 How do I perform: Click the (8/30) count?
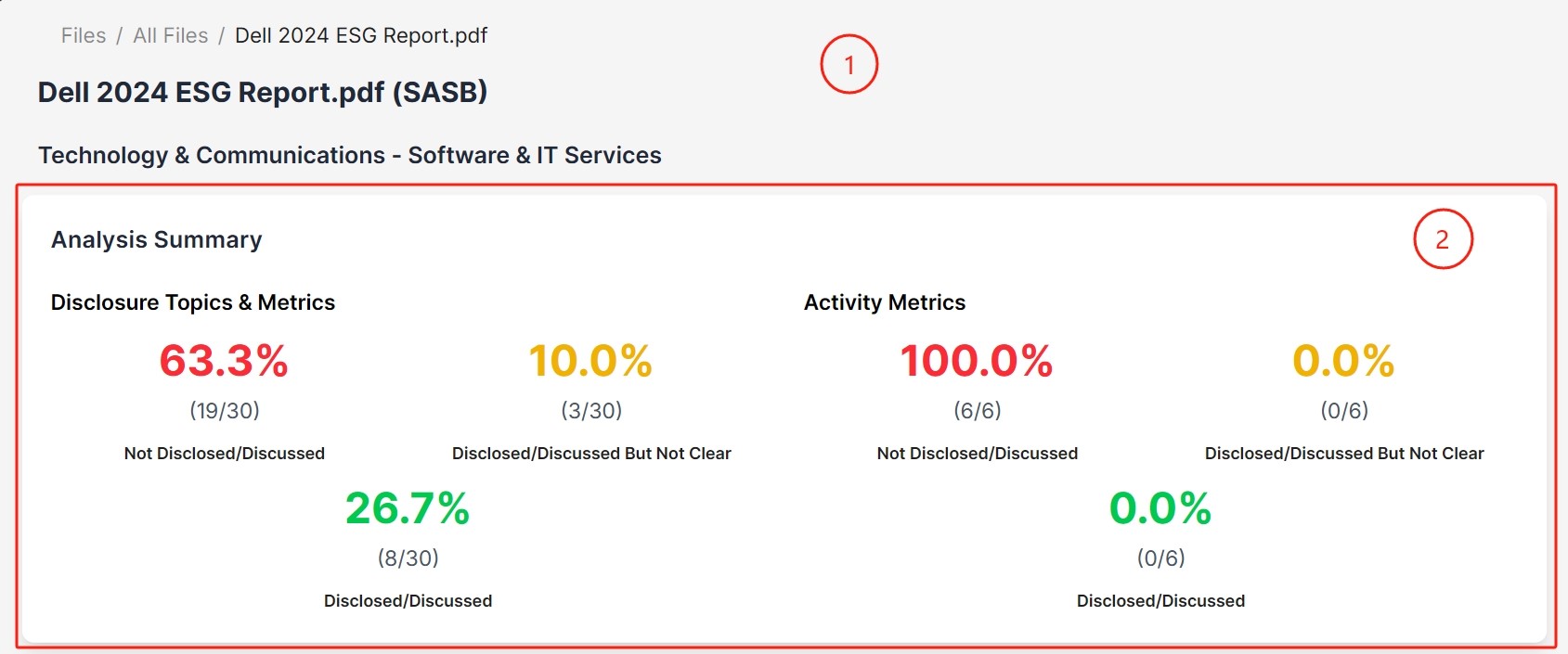coord(408,558)
